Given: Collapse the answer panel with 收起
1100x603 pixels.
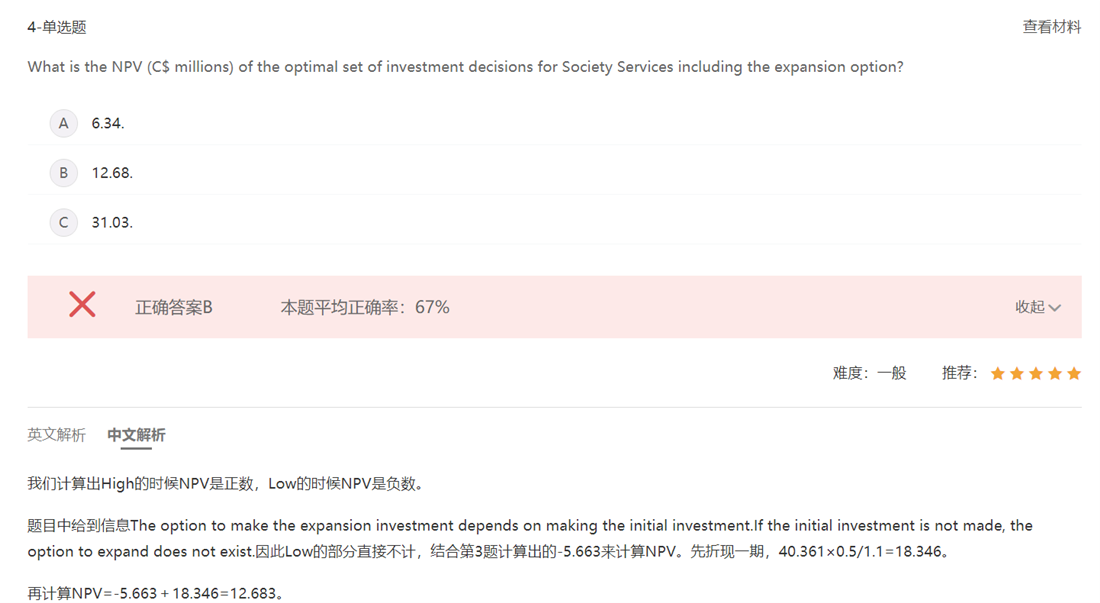Looking at the screenshot, I should pyautogui.click(x=1037, y=307).
